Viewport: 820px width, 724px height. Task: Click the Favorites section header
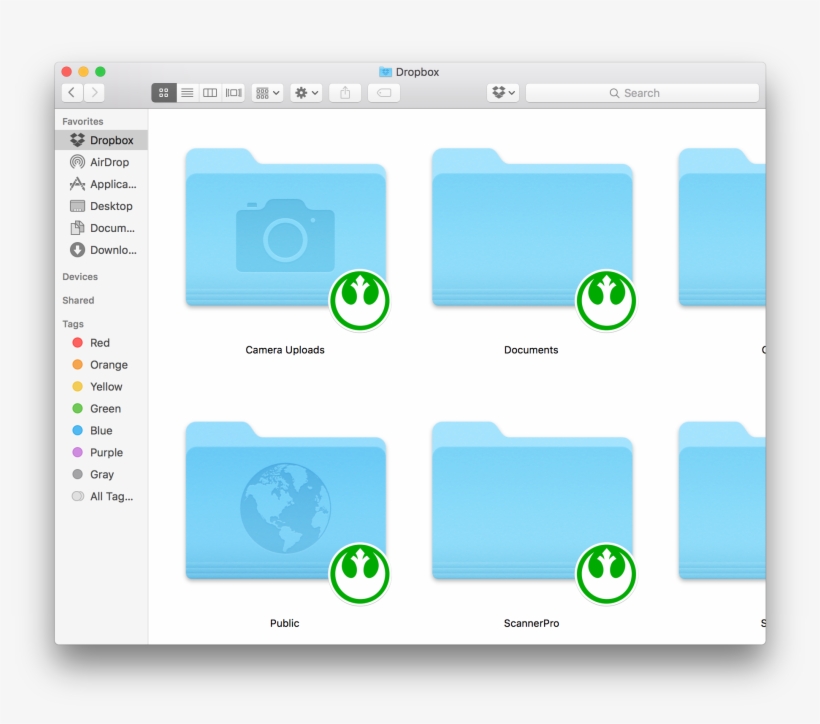(x=83, y=121)
